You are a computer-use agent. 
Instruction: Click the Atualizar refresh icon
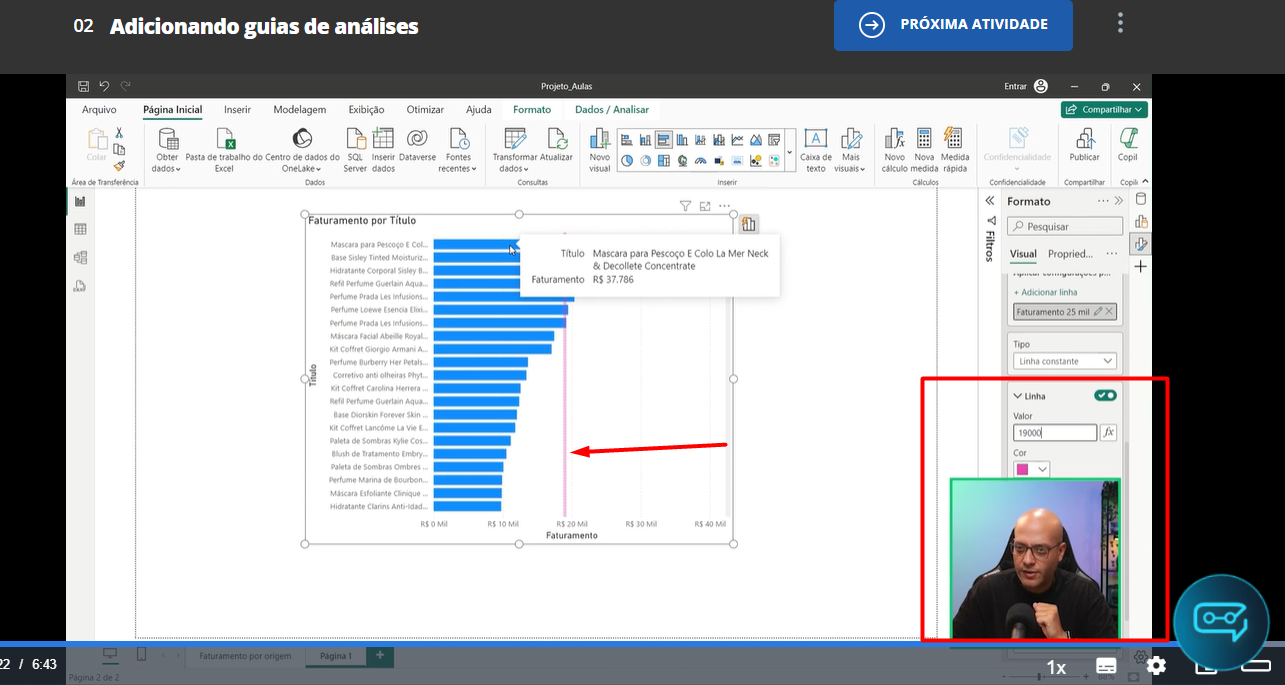click(556, 138)
